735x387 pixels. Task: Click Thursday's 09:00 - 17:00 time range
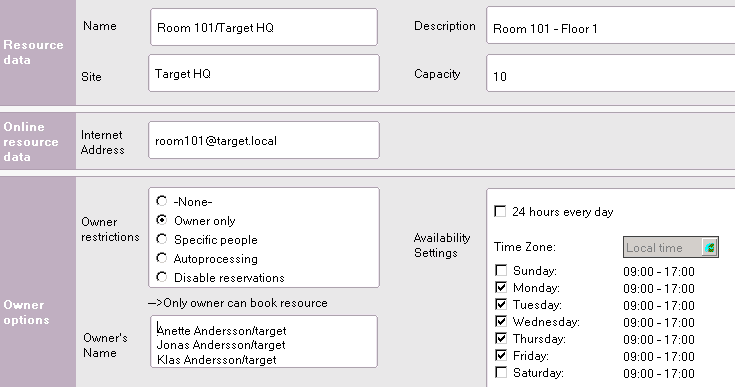pyautogui.click(x=659, y=340)
